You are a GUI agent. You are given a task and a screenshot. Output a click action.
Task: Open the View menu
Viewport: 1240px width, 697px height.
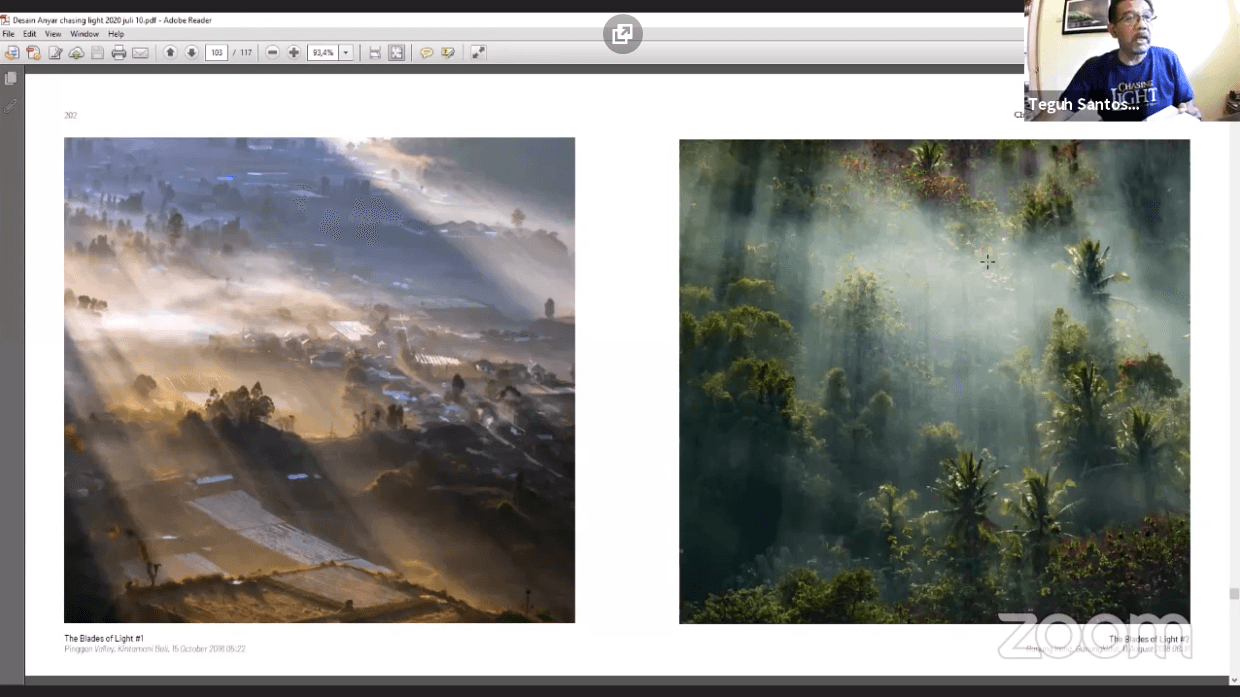point(53,34)
